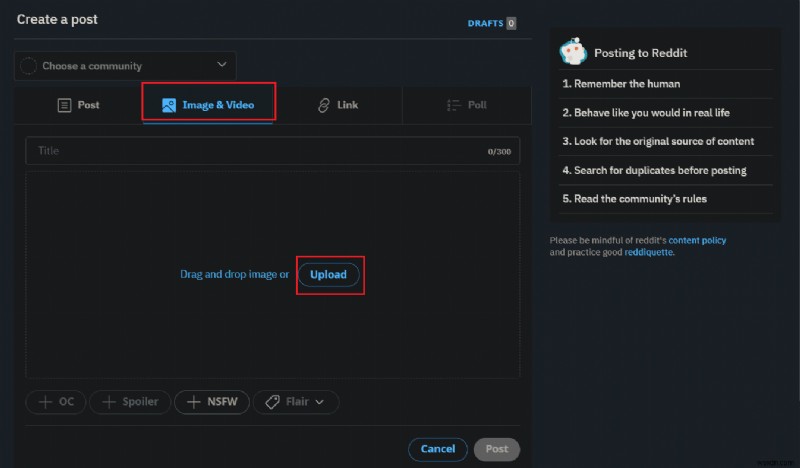Click the plus icon on NSFW button
Image resolution: width=800 pixels, height=468 pixels.
tap(193, 402)
